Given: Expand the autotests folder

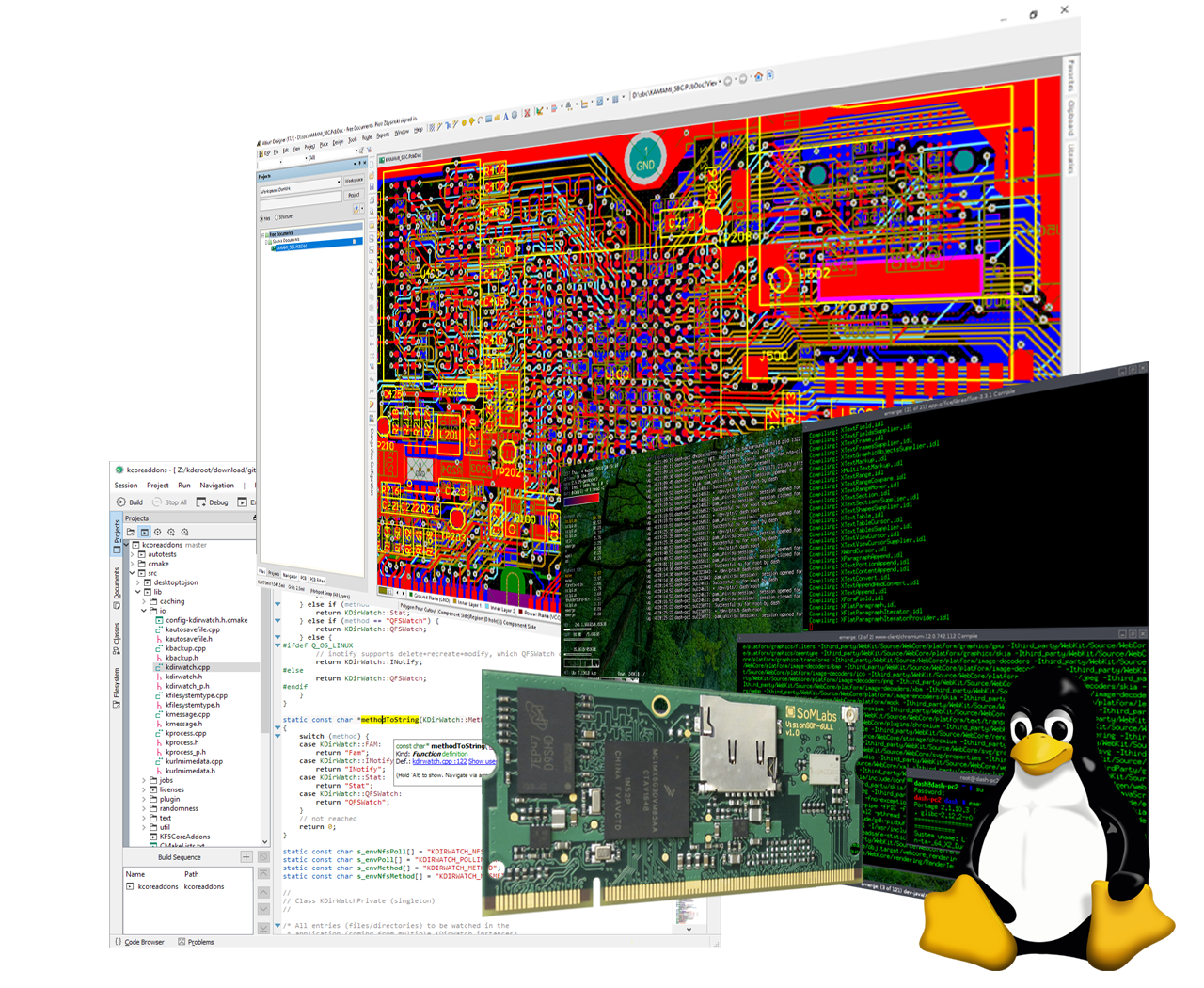Looking at the screenshot, I should (x=133, y=554).
